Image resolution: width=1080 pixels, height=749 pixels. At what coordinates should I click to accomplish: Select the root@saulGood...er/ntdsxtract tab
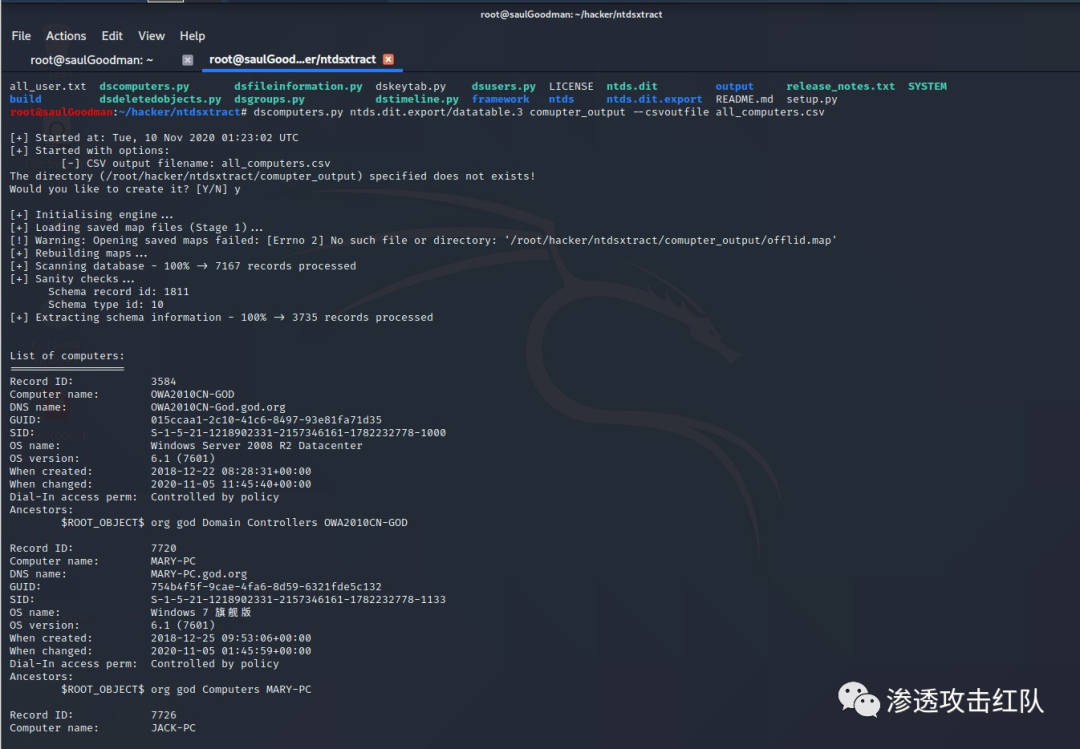point(290,59)
